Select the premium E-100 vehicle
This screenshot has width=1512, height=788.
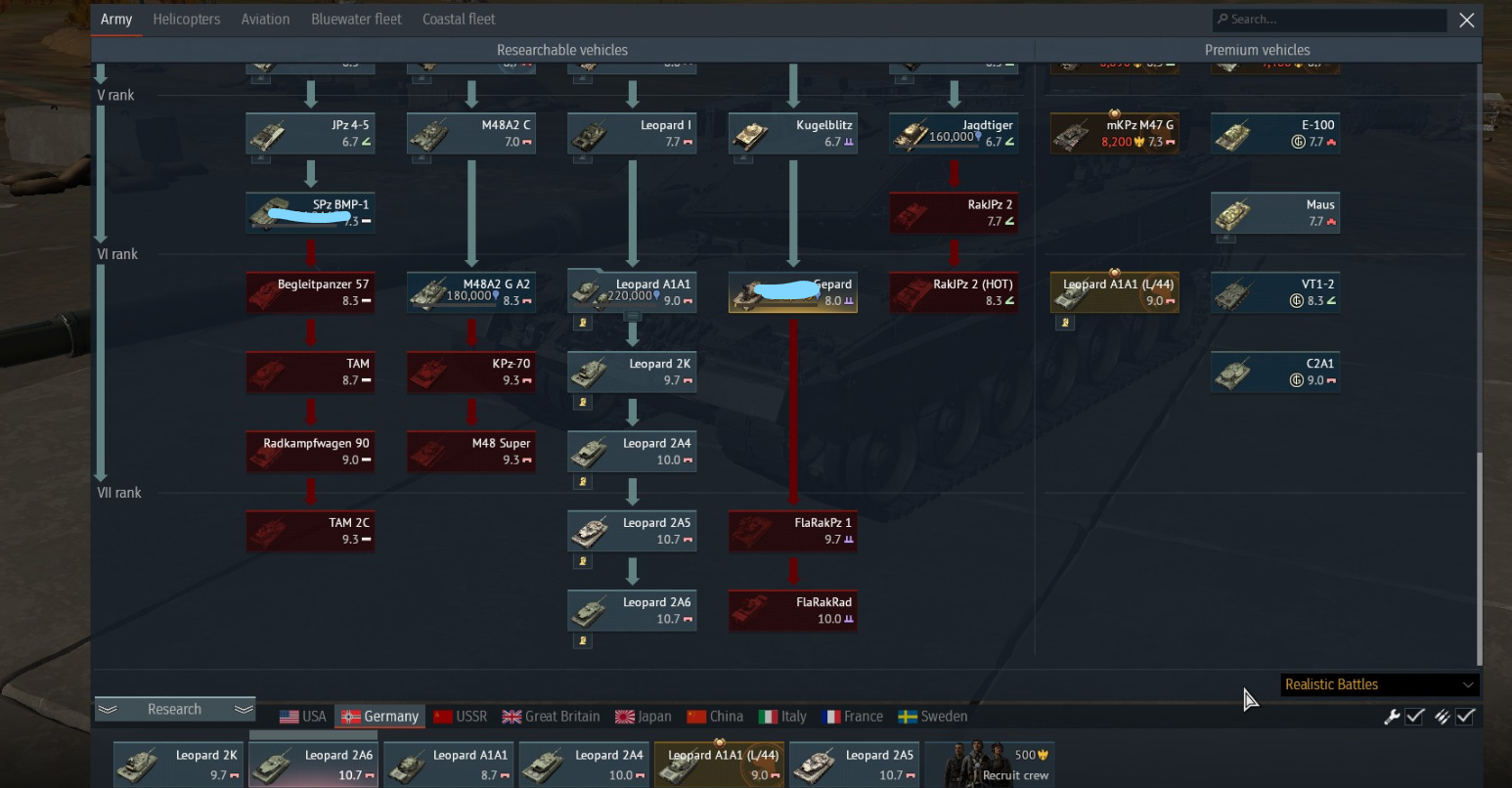(1275, 133)
